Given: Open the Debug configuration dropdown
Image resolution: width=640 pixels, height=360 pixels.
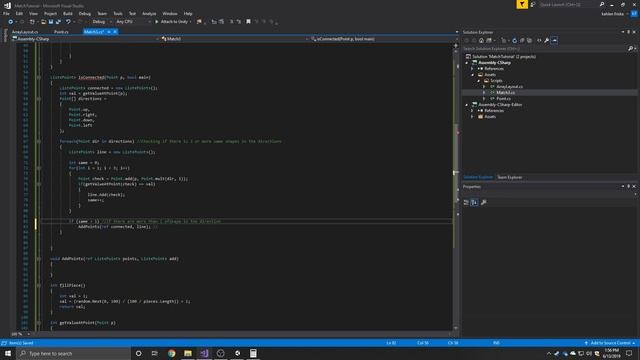Looking at the screenshot, I should (101, 22).
